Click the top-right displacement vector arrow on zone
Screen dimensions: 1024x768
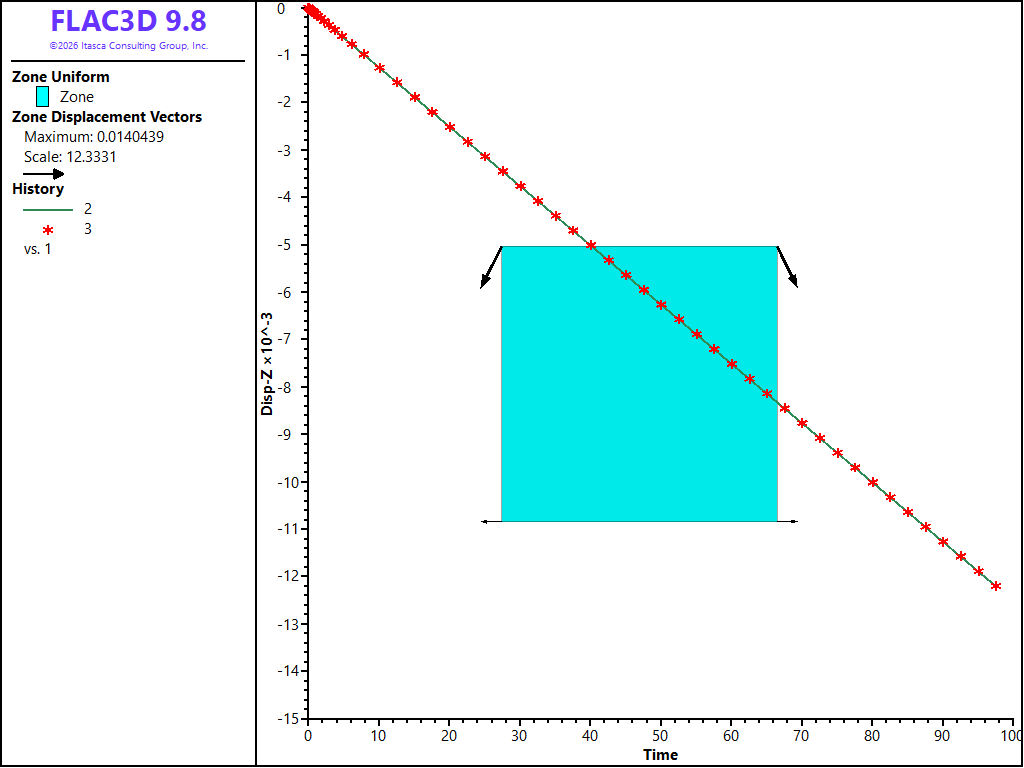(x=788, y=266)
